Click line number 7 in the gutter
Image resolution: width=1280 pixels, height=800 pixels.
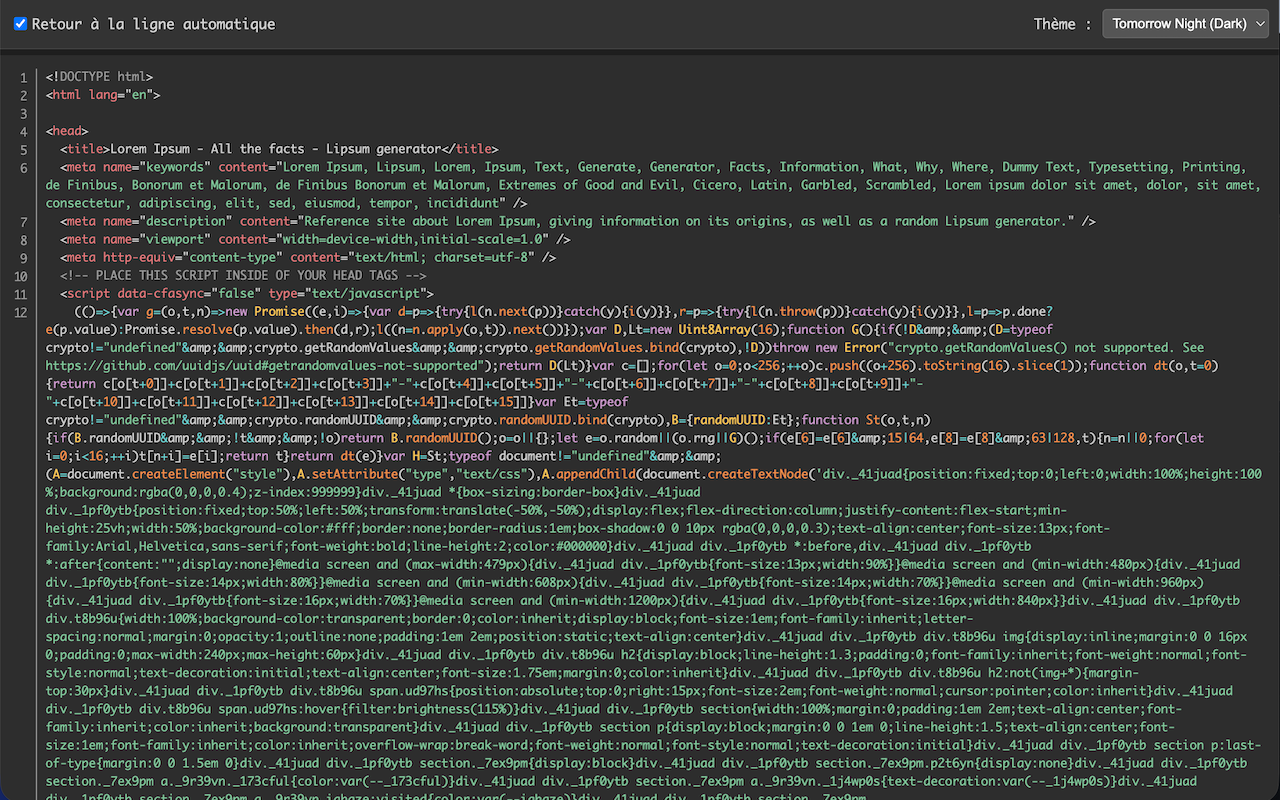23,221
